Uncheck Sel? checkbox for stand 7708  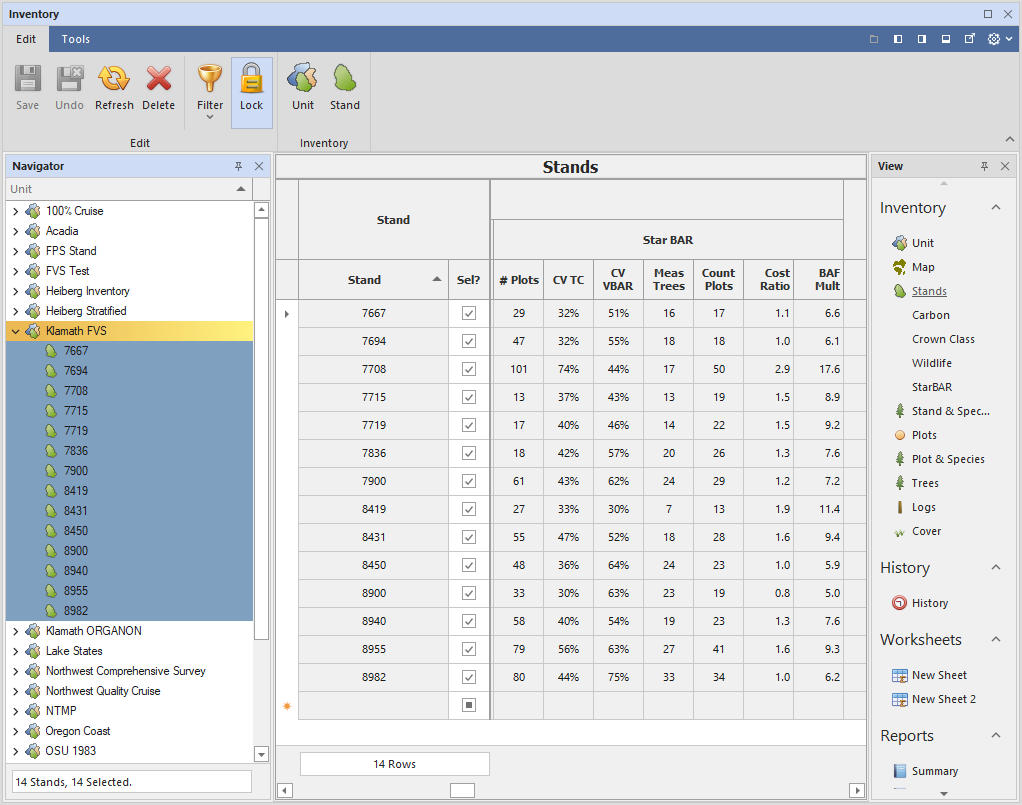[x=469, y=370]
